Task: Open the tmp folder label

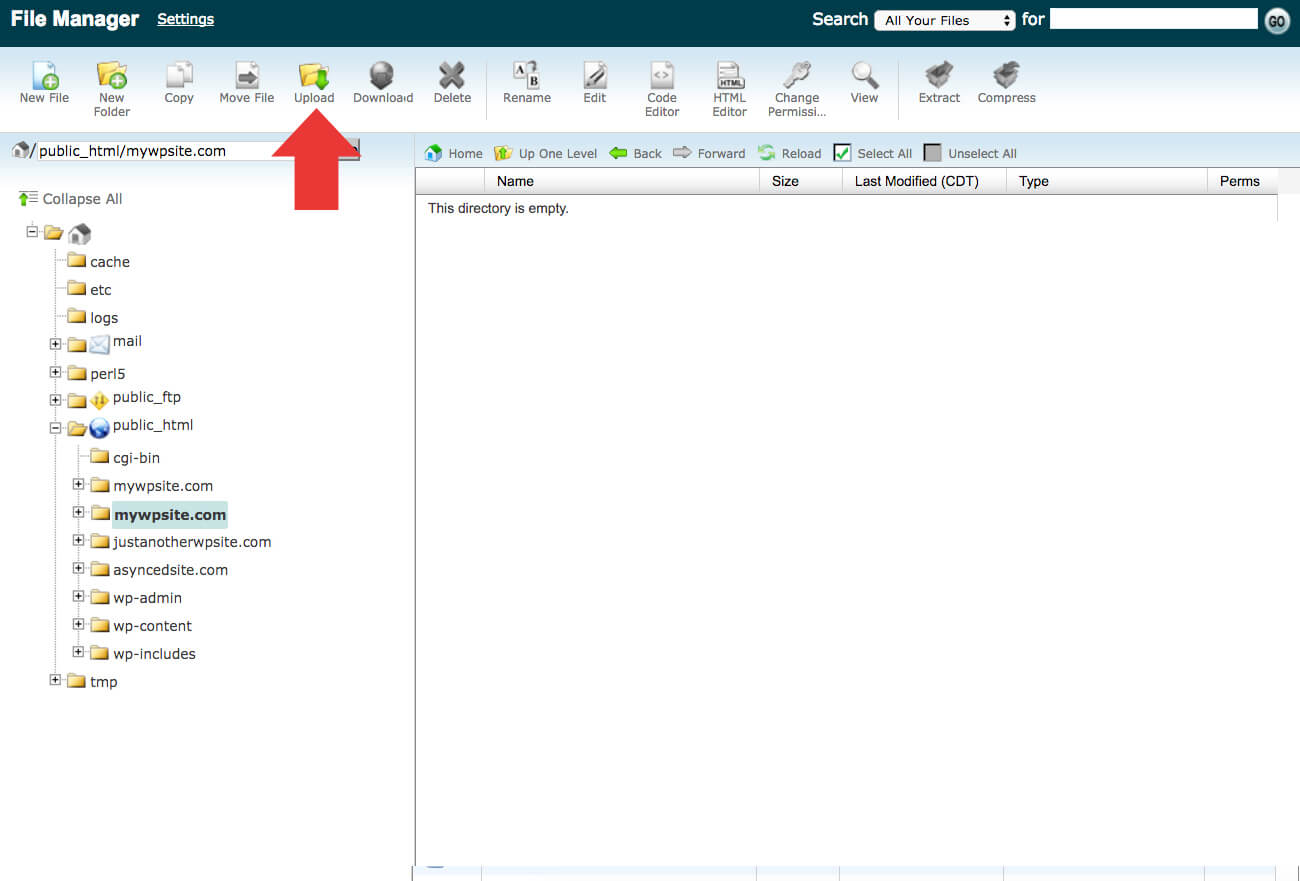Action: click(x=104, y=682)
